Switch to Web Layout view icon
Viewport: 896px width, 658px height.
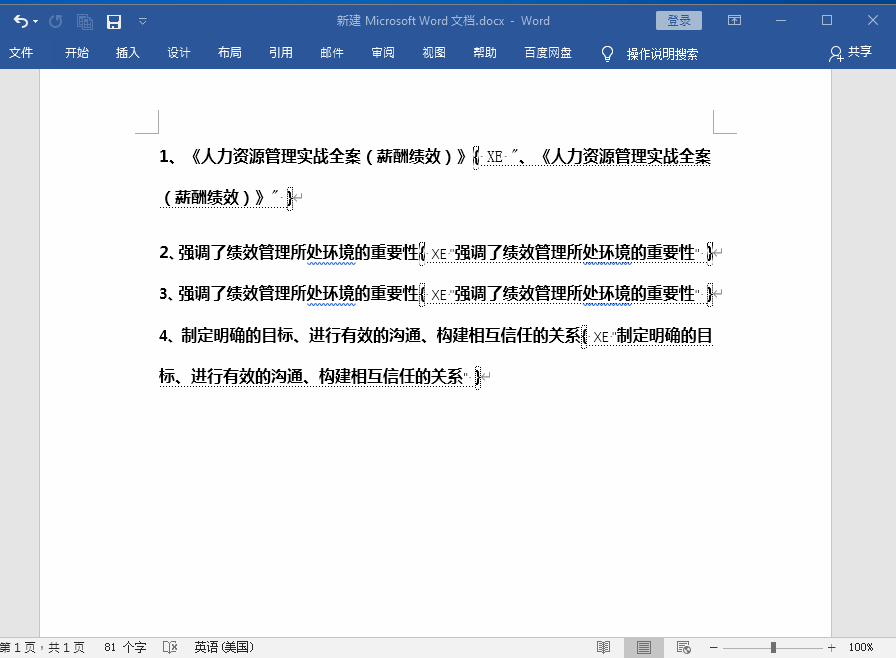click(683, 647)
